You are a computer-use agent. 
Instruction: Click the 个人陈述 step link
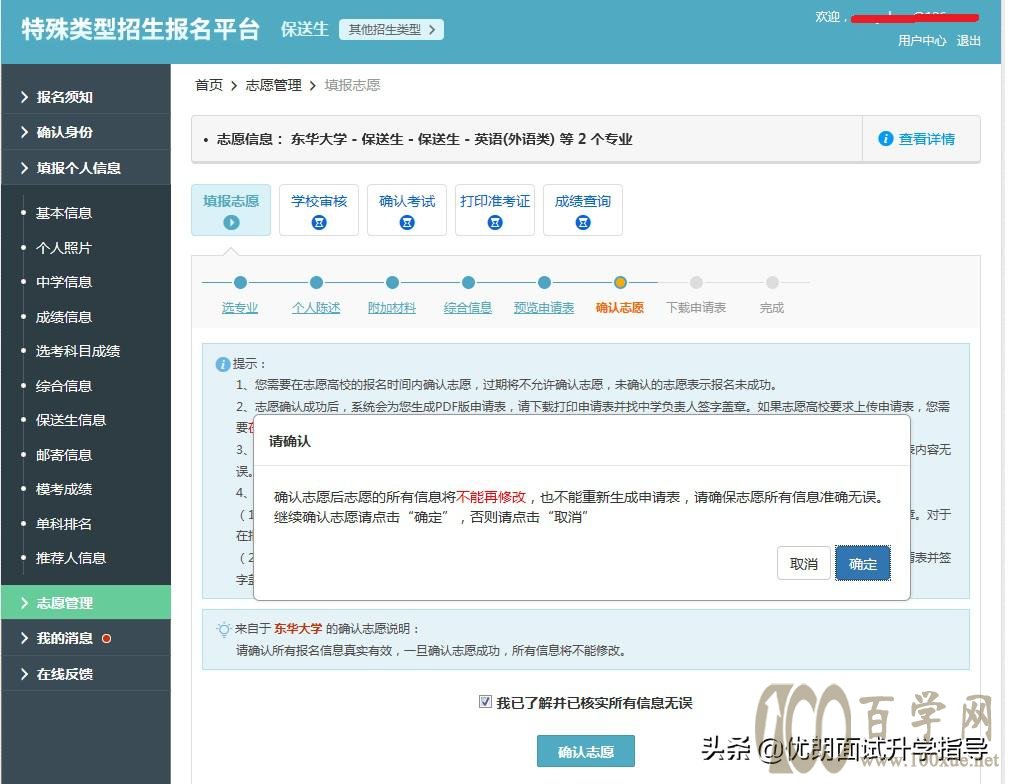tap(316, 308)
